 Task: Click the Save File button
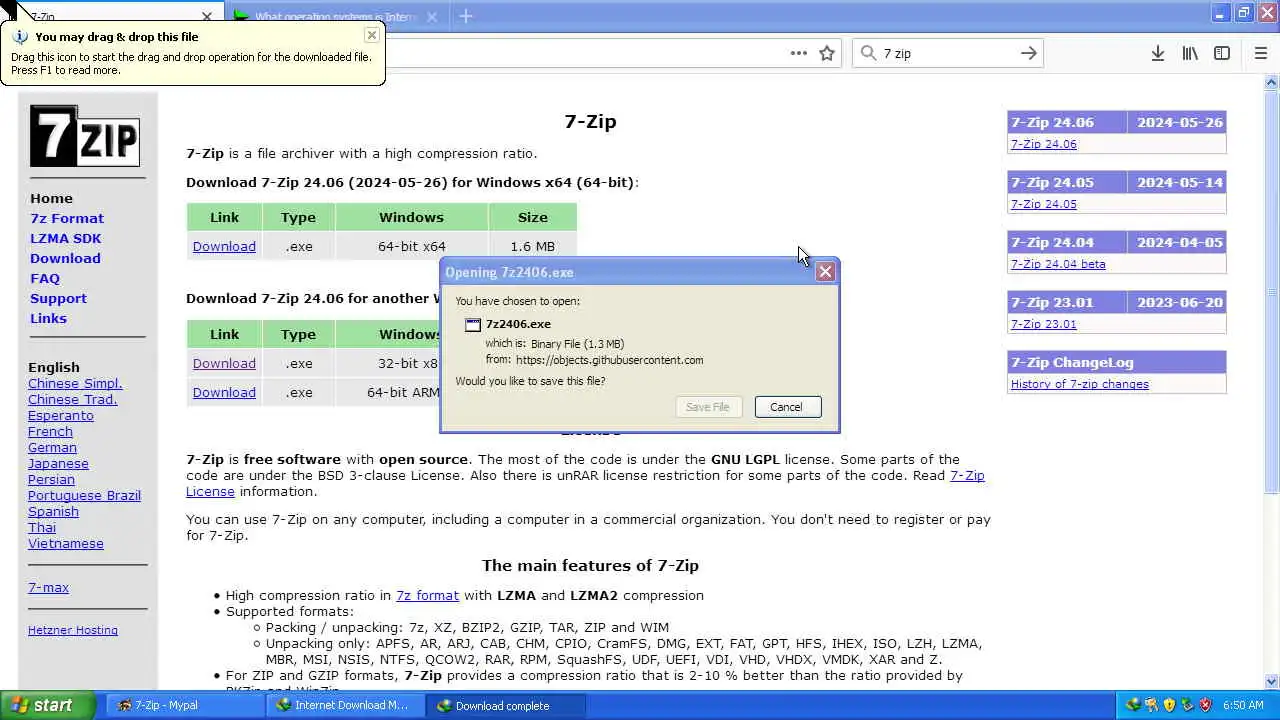click(707, 407)
